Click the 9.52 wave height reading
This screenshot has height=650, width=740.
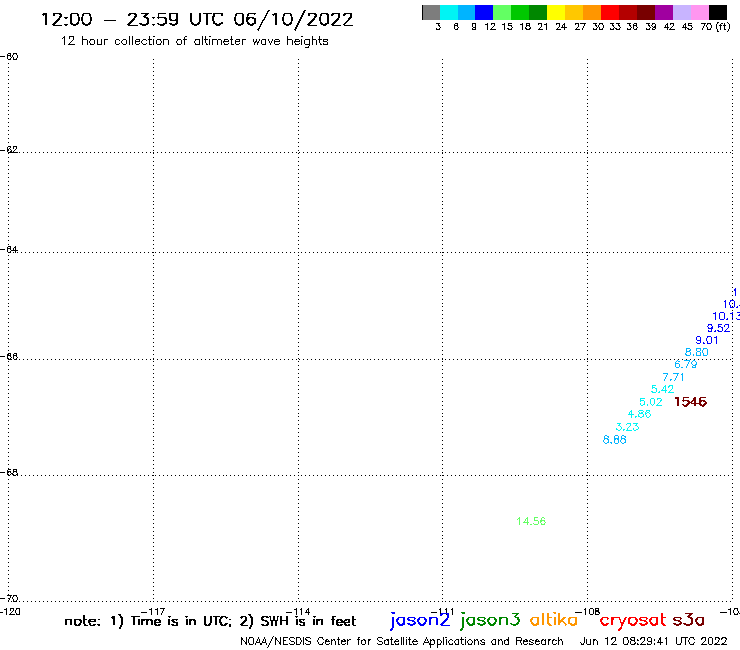click(x=718, y=328)
